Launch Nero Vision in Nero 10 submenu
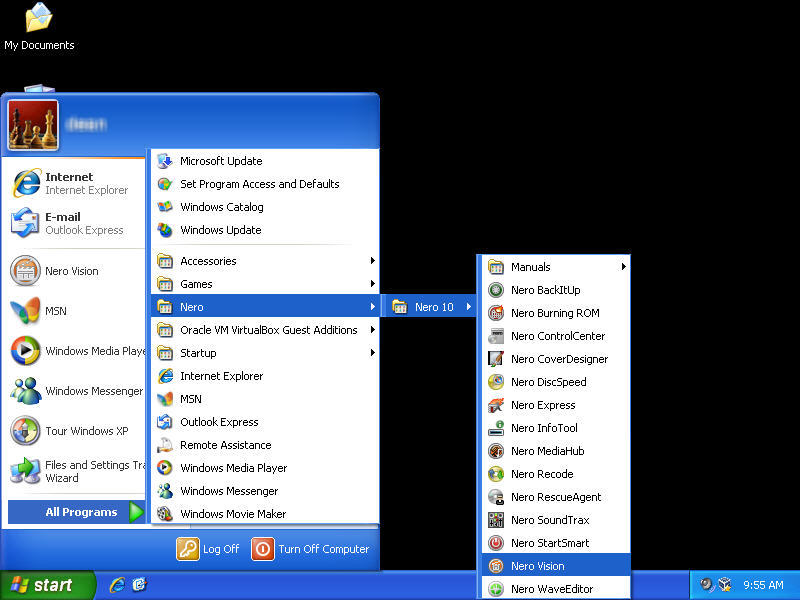This screenshot has width=800, height=600. click(x=556, y=565)
